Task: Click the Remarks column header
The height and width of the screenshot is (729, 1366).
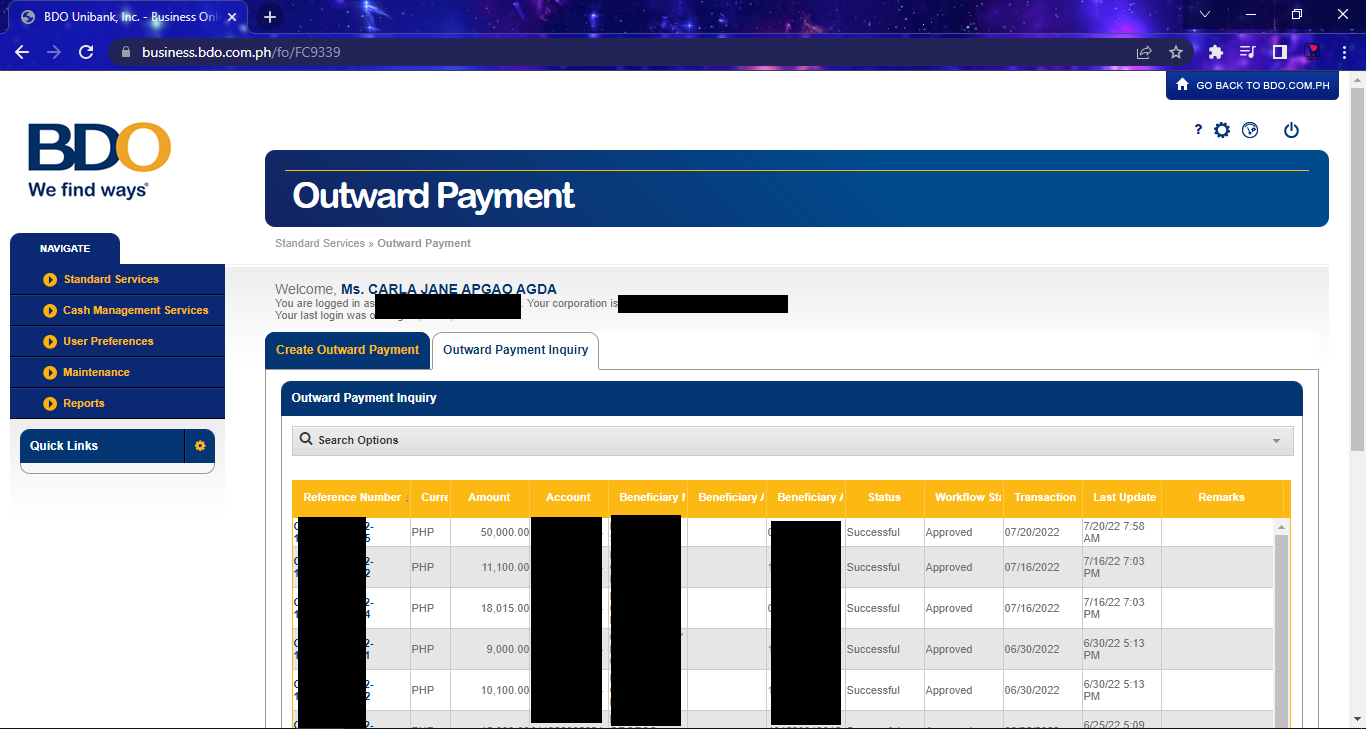Action: pyautogui.click(x=1221, y=498)
